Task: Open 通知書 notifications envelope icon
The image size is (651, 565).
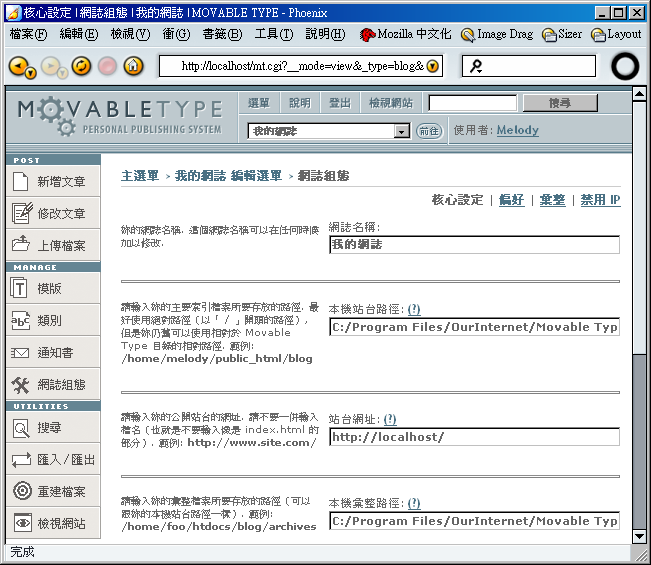Action: pos(20,353)
